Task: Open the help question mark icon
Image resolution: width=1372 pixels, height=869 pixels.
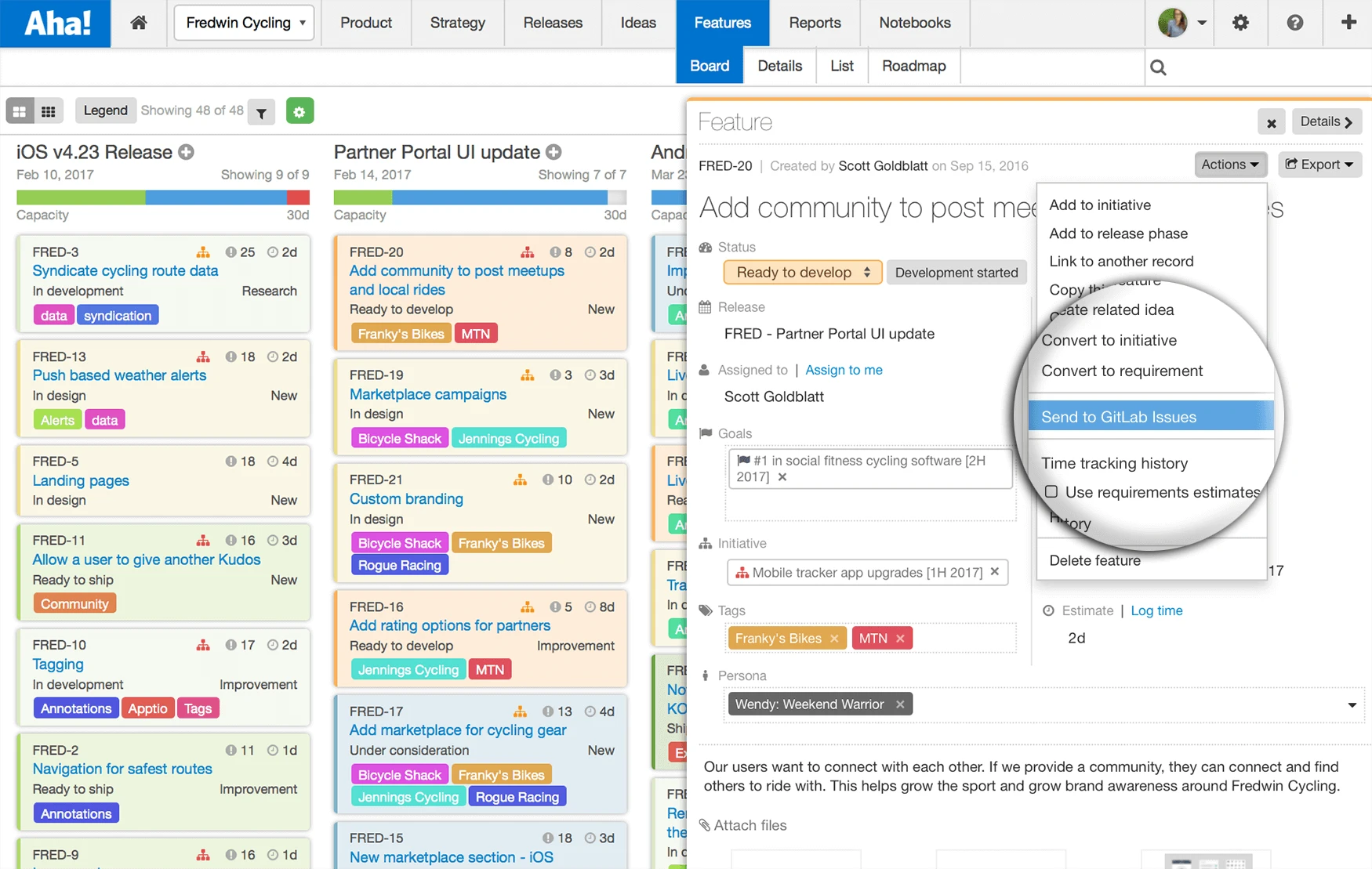Action: (1295, 23)
